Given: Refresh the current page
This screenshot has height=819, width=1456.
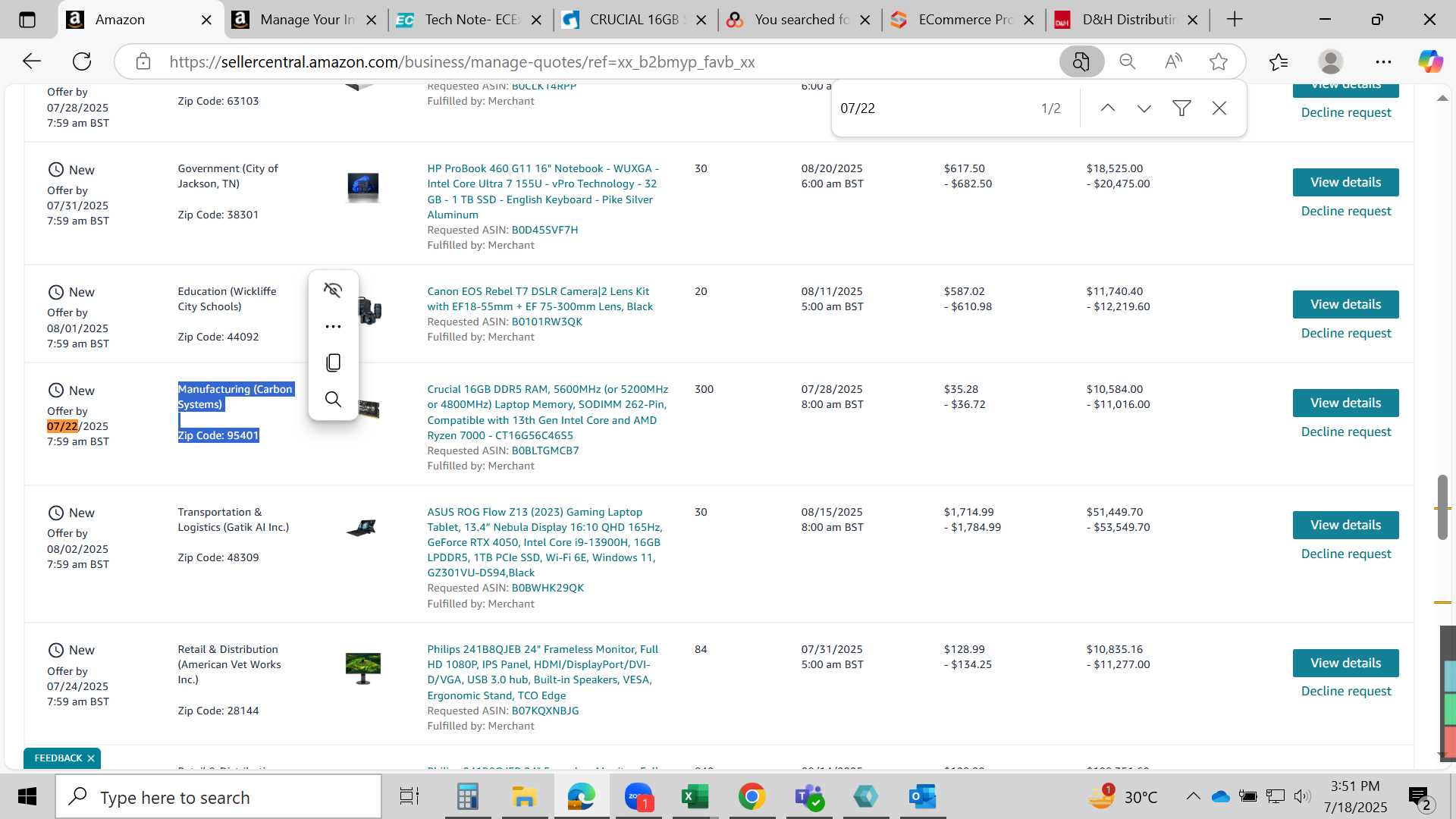Looking at the screenshot, I should [x=82, y=61].
